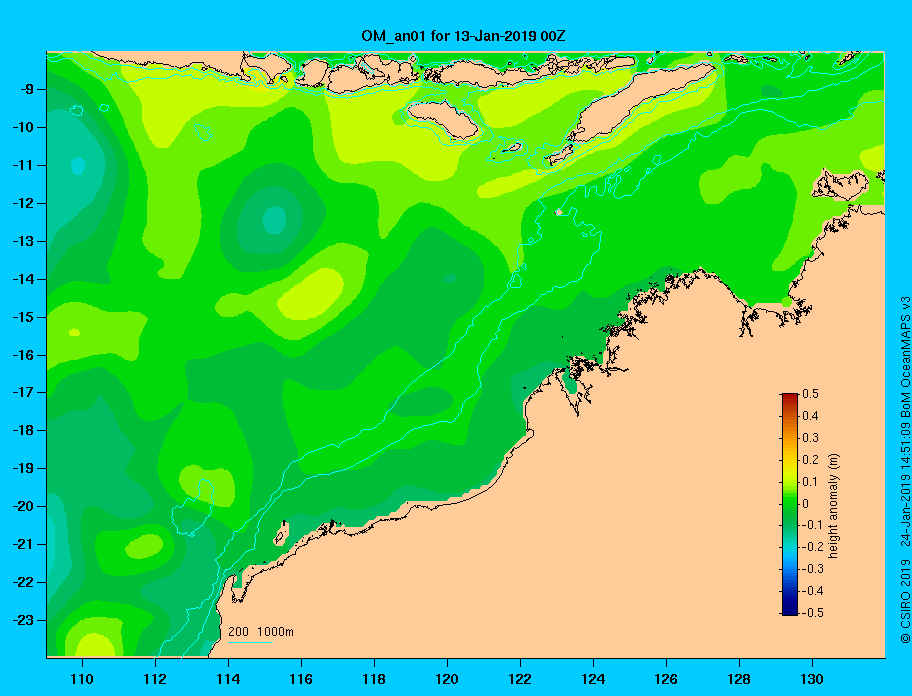Screen dimensions: 912x696
Task: Click the '-0.4' colorbar value
Action: (x=813, y=591)
